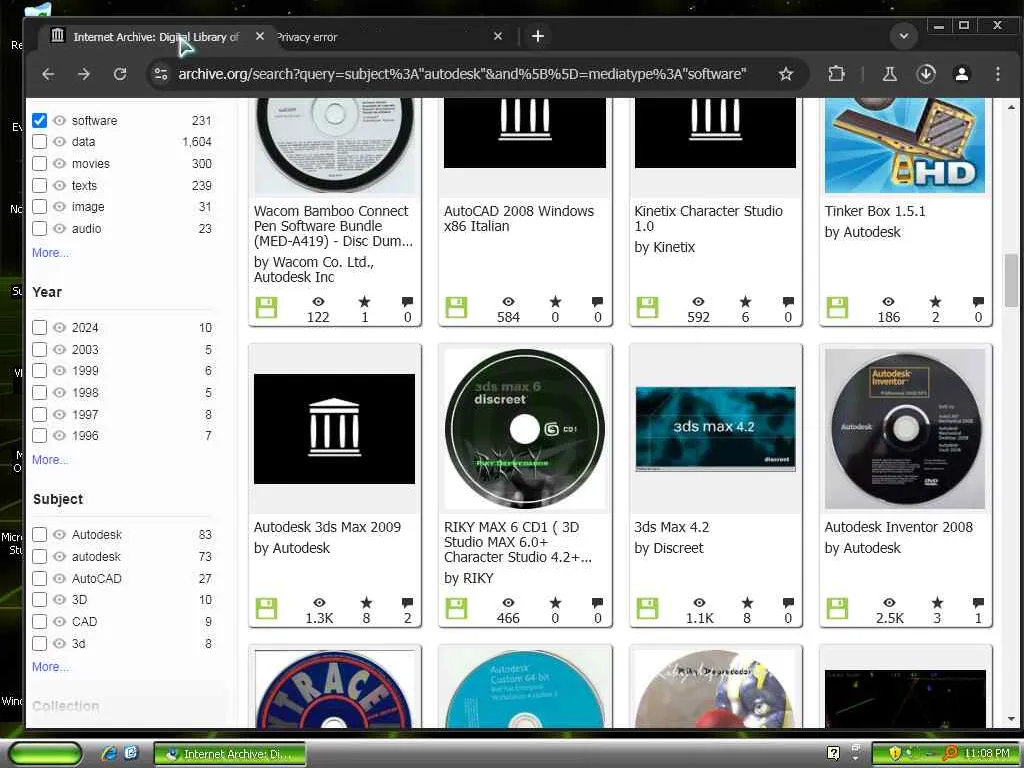Open the browser downloads icon
This screenshot has height=768, width=1024.
click(926, 74)
